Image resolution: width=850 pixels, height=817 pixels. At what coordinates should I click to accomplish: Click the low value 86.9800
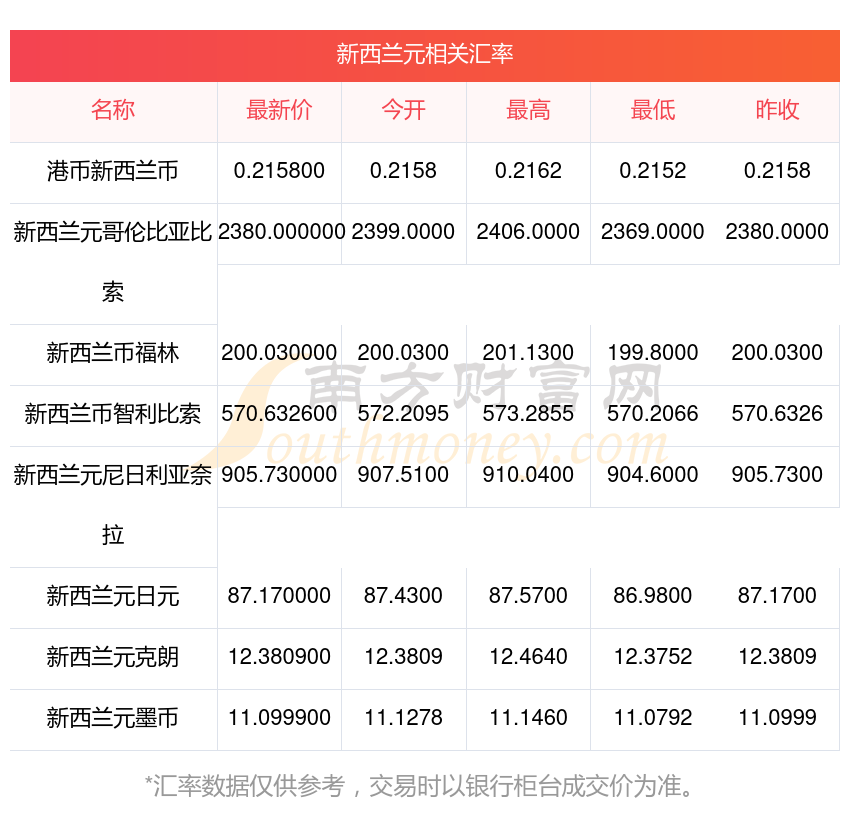coord(653,596)
